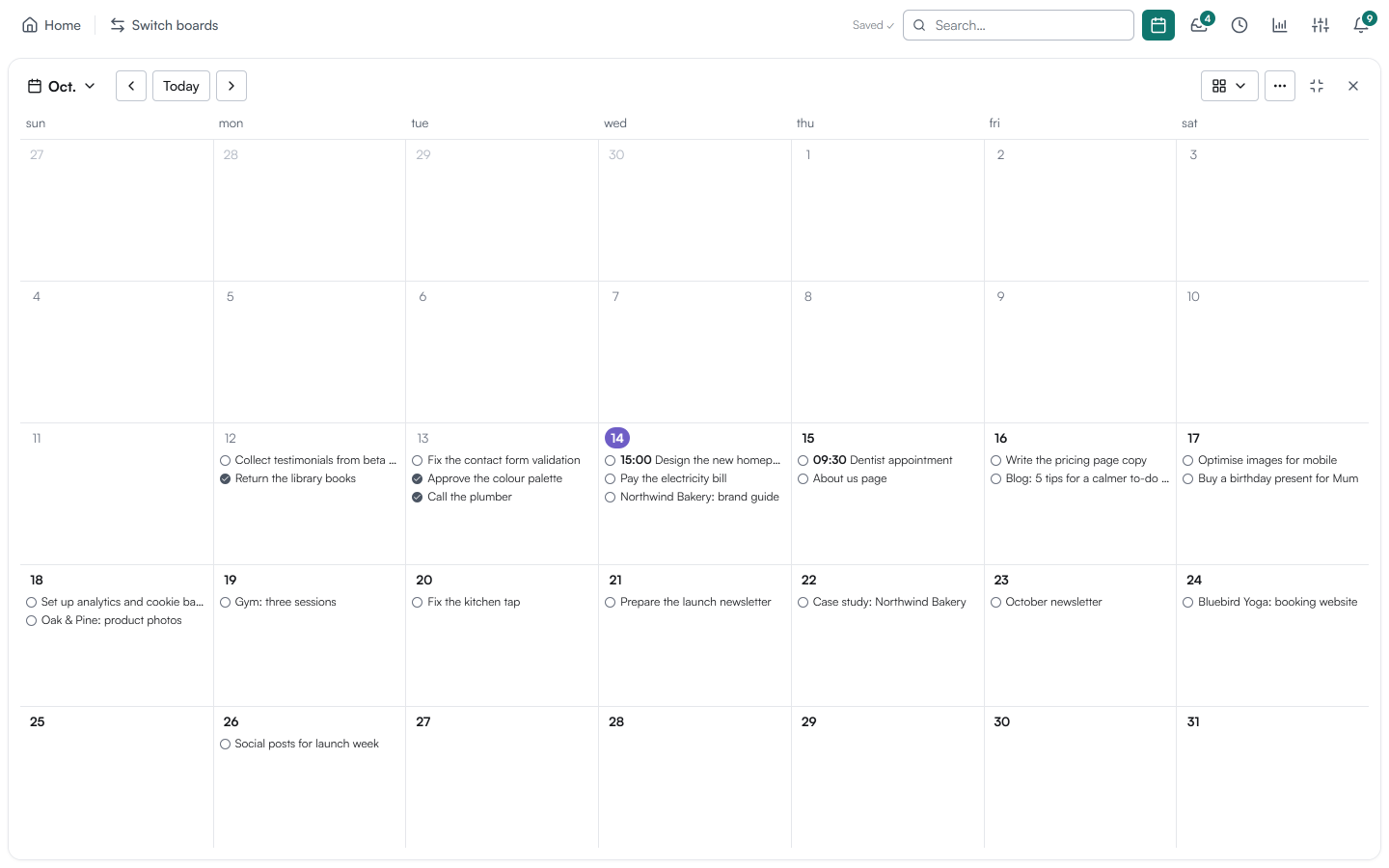Open the more options menu
Viewport: 1389px width, 868px height.
click(x=1280, y=86)
